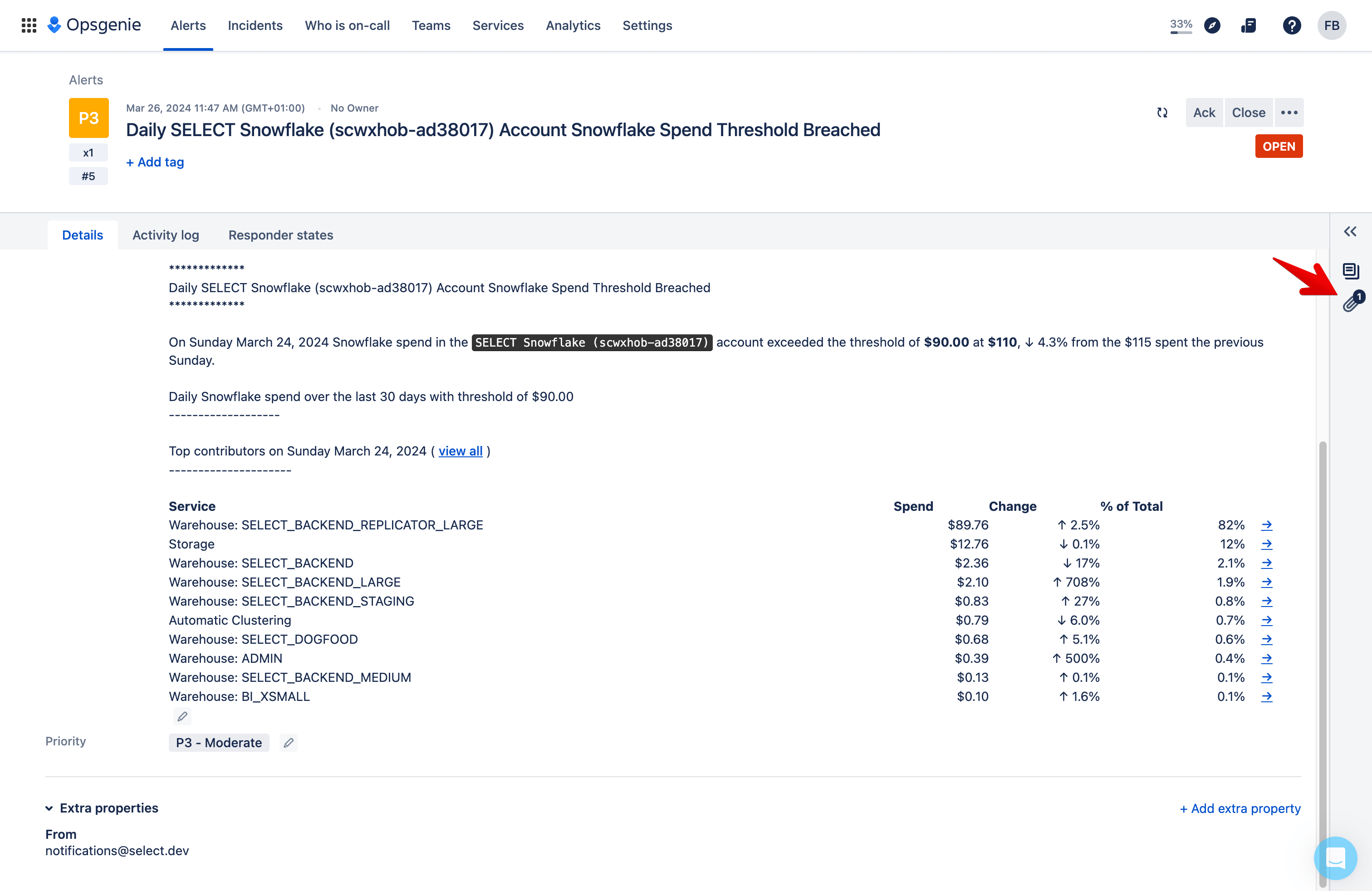The image size is (1372, 891).
Task: Click the Alerts breadcrumb
Action: coord(86,80)
